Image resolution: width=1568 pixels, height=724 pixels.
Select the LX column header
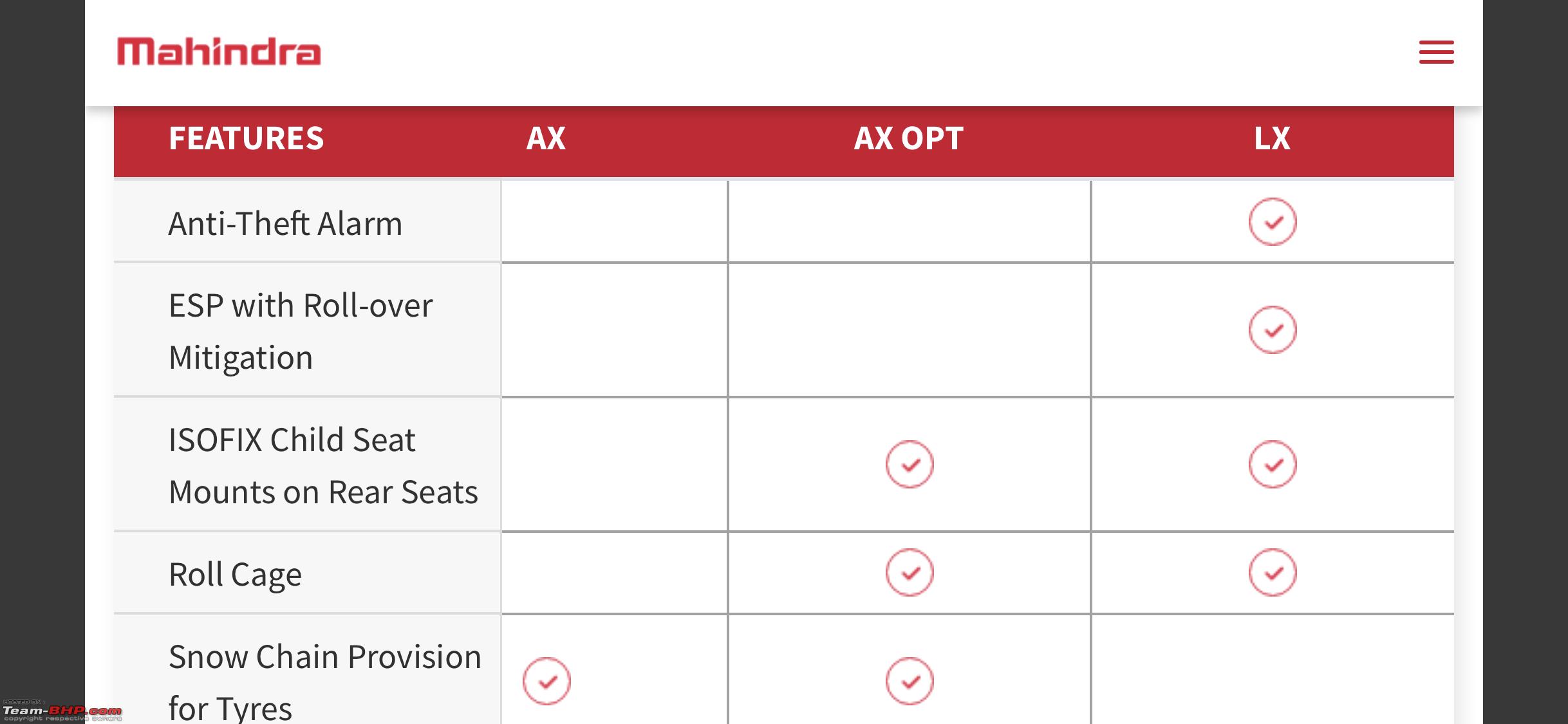tap(1272, 138)
